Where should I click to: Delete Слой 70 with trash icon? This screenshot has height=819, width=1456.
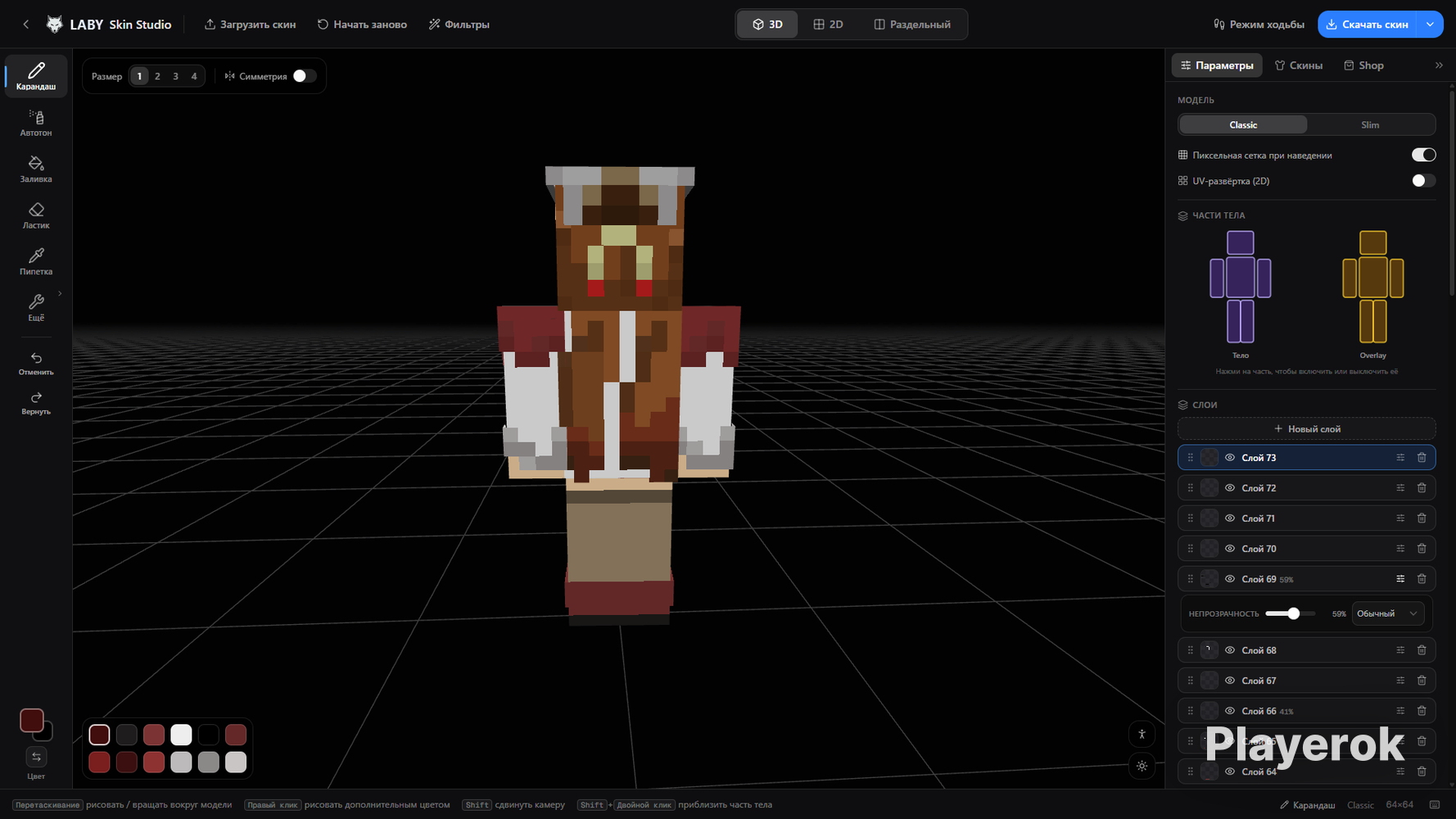[1422, 549]
